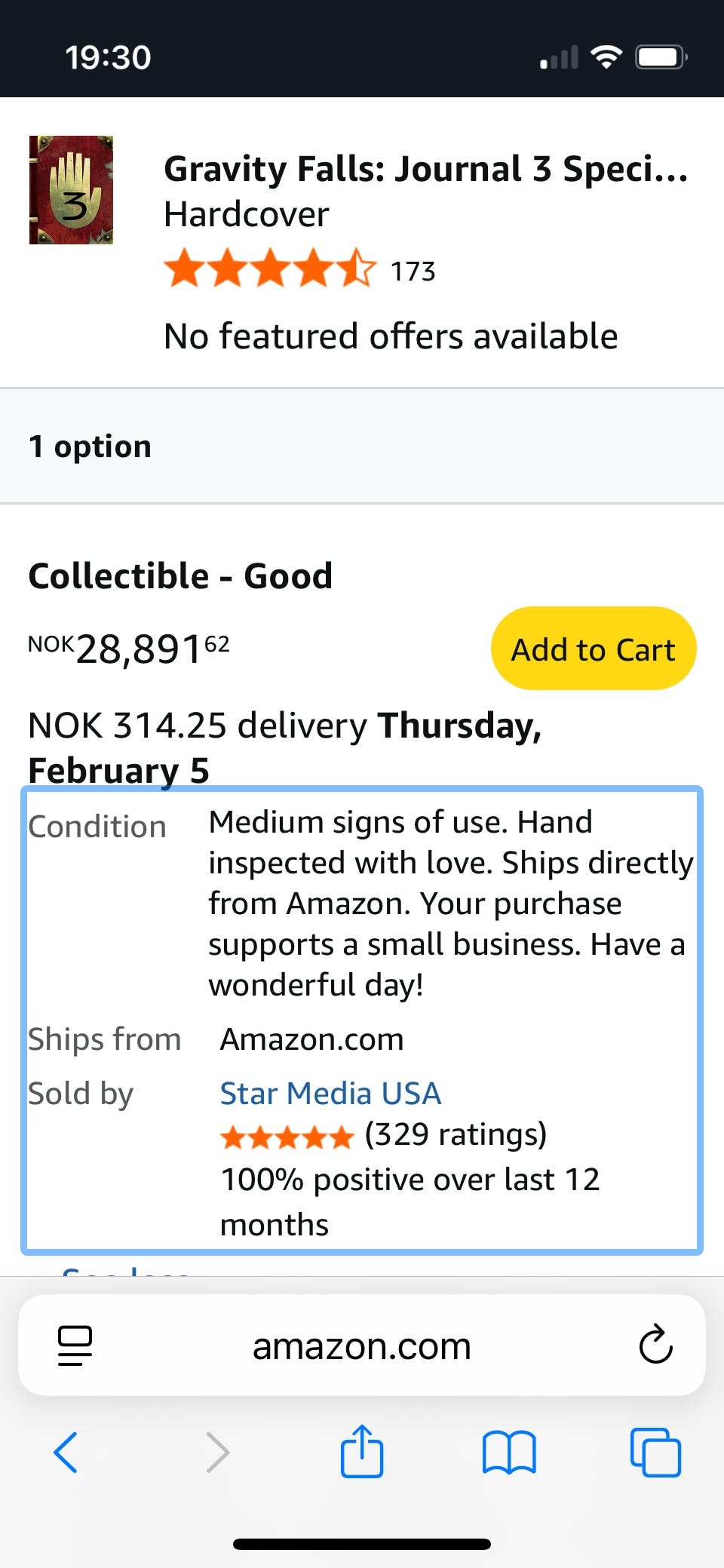Add the collectible book to cart
Screen dimensions: 724x1568
(x=593, y=649)
